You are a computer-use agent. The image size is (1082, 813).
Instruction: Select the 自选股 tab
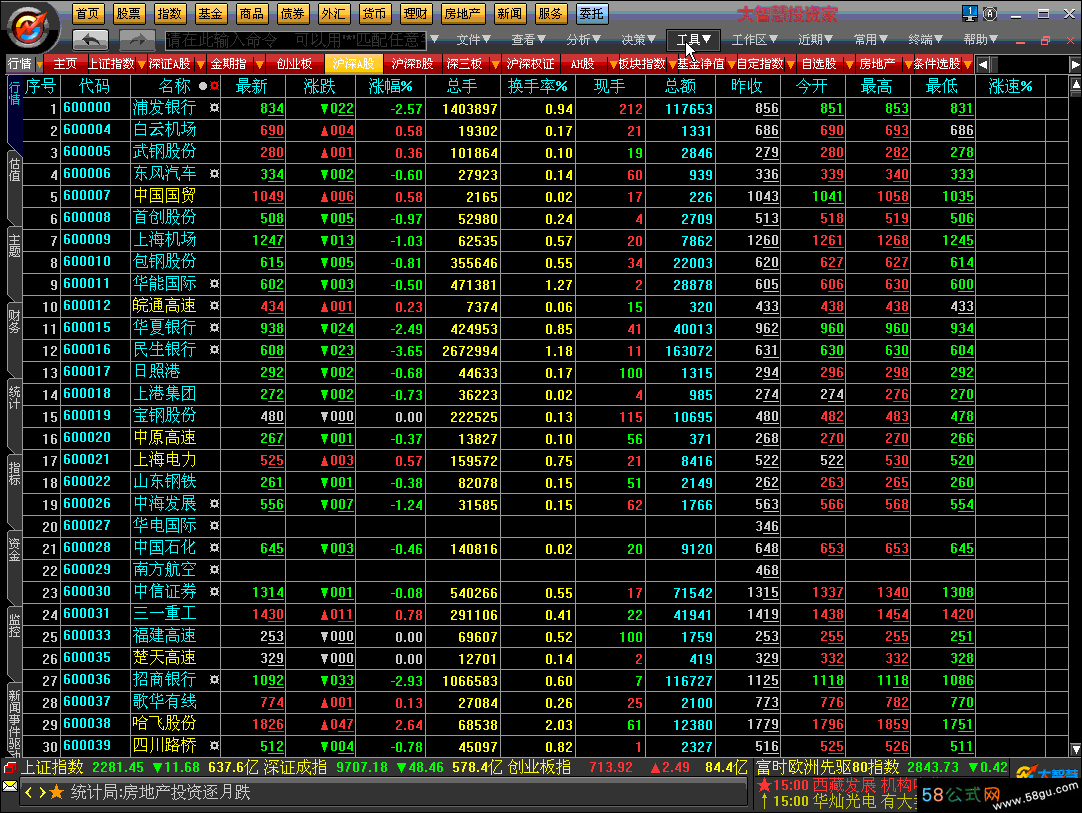(x=819, y=64)
